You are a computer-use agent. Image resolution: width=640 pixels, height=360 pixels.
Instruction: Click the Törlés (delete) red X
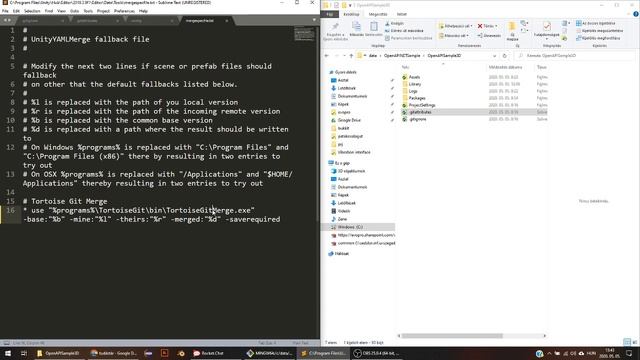pyautogui.click(x=480, y=26)
